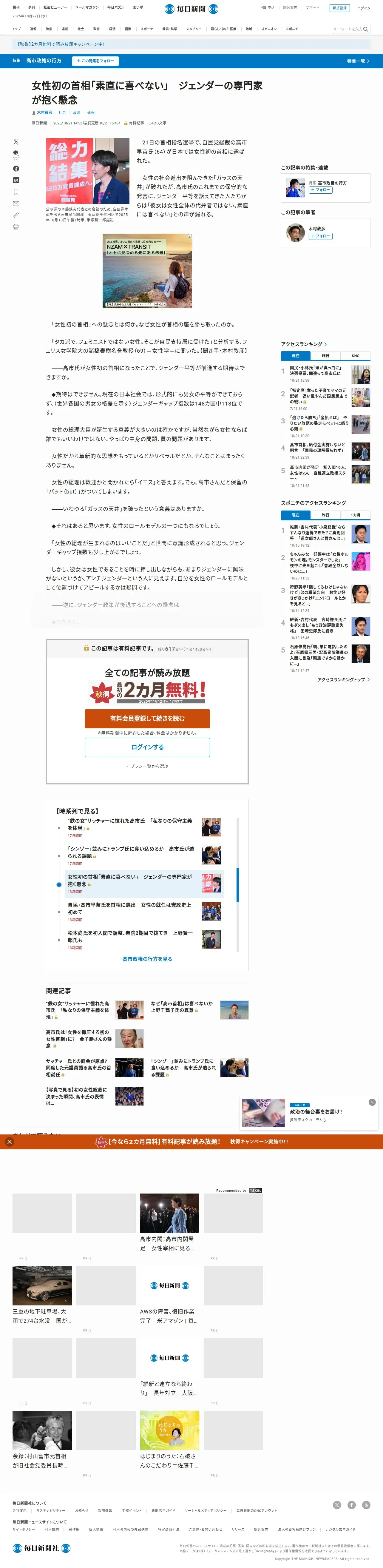The width and height of the screenshot is (383, 1568).
Task: Open the Mainichi Shimbun logo at top
Action: [x=191, y=9]
